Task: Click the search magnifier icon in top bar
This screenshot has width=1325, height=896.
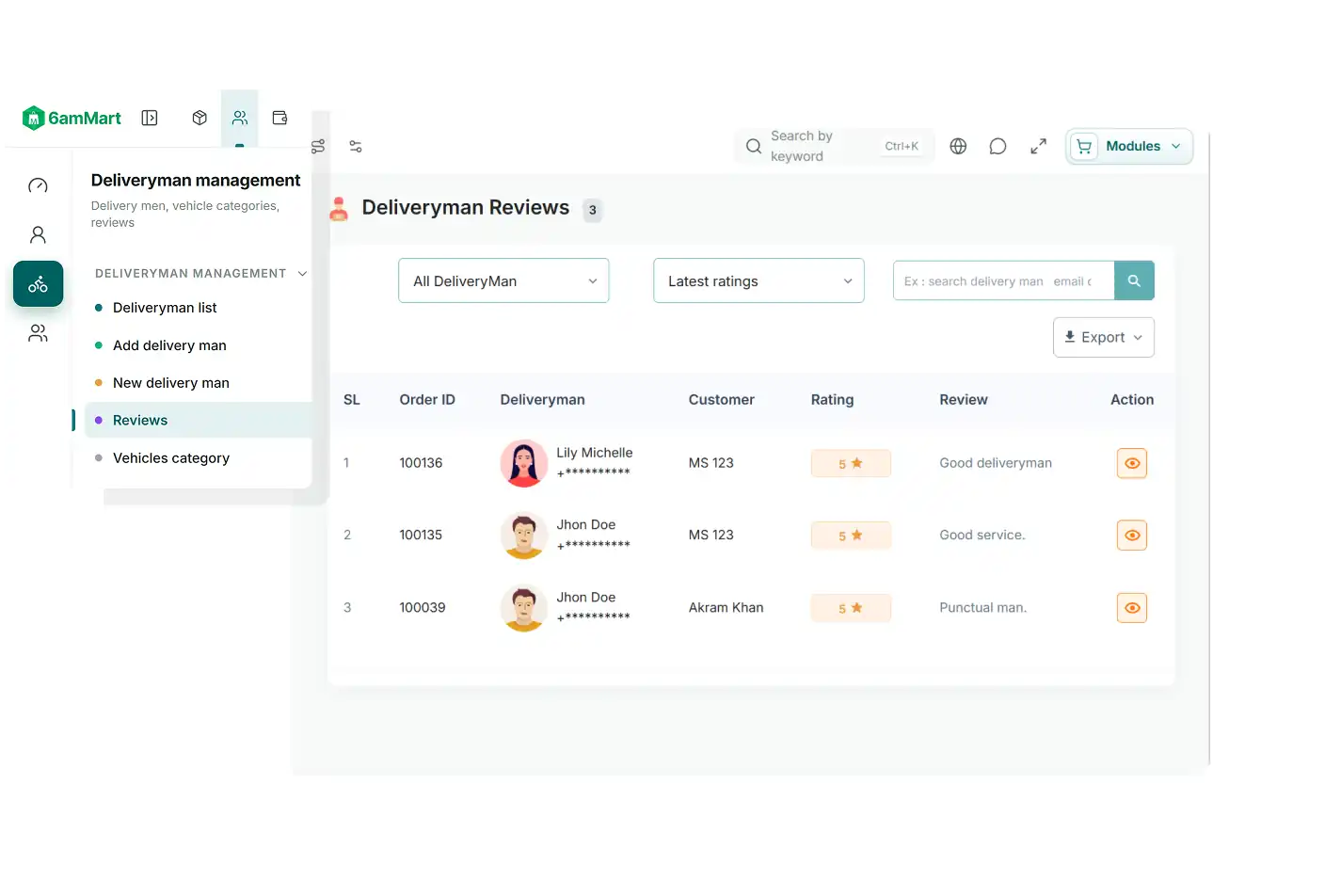Action: click(754, 146)
